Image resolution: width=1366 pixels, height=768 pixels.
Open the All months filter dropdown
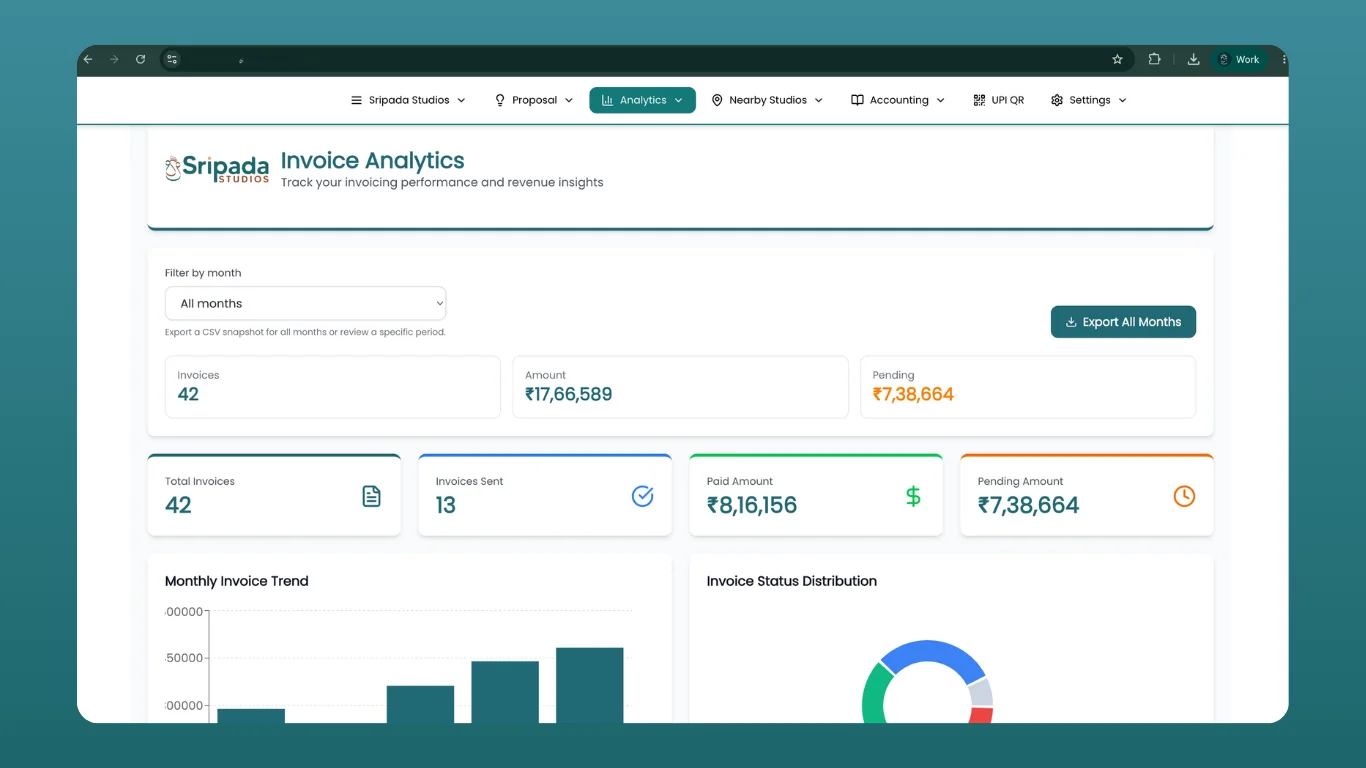click(306, 304)
